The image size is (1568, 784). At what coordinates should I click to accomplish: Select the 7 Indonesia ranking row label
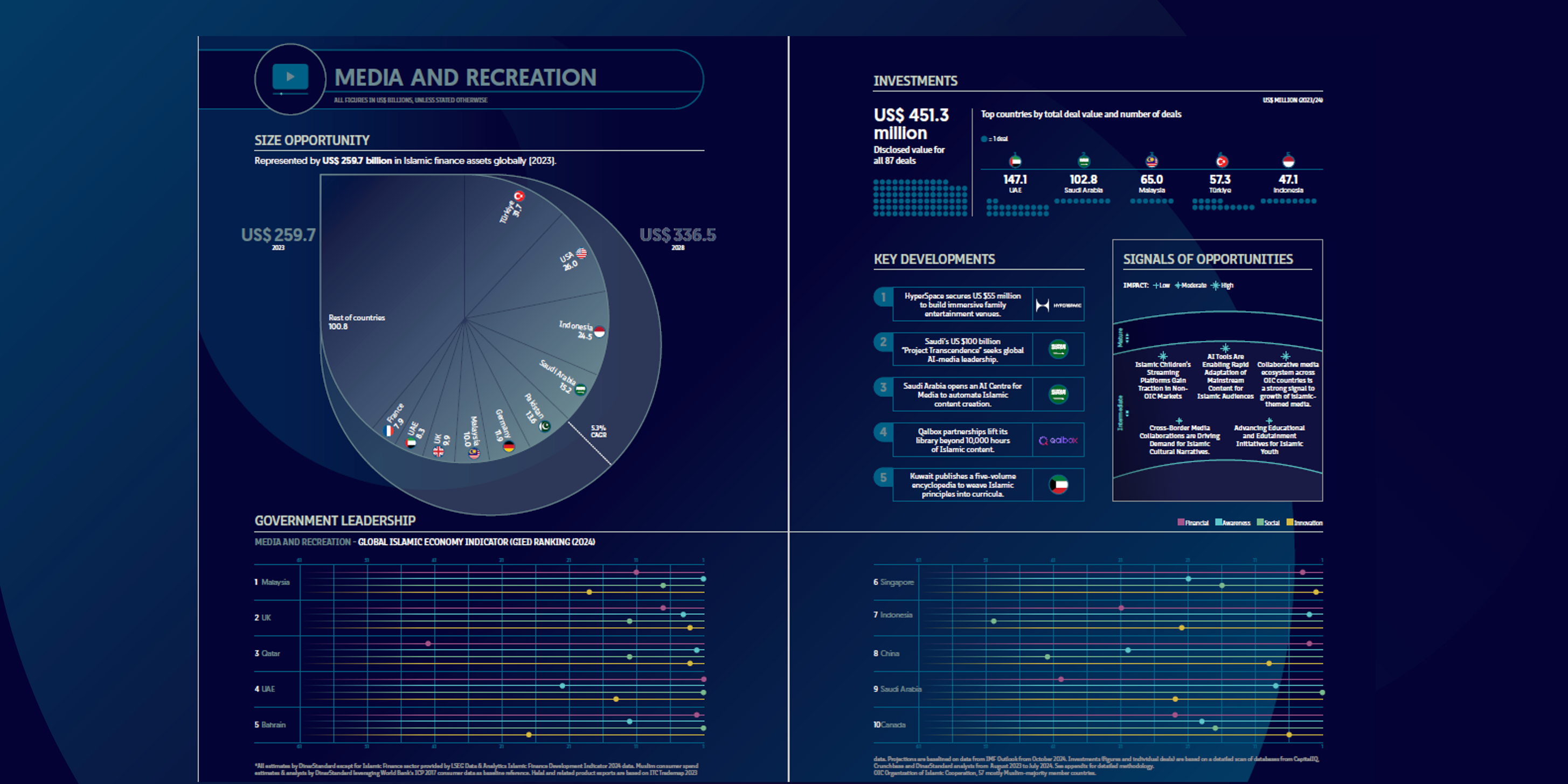(893, 615)
